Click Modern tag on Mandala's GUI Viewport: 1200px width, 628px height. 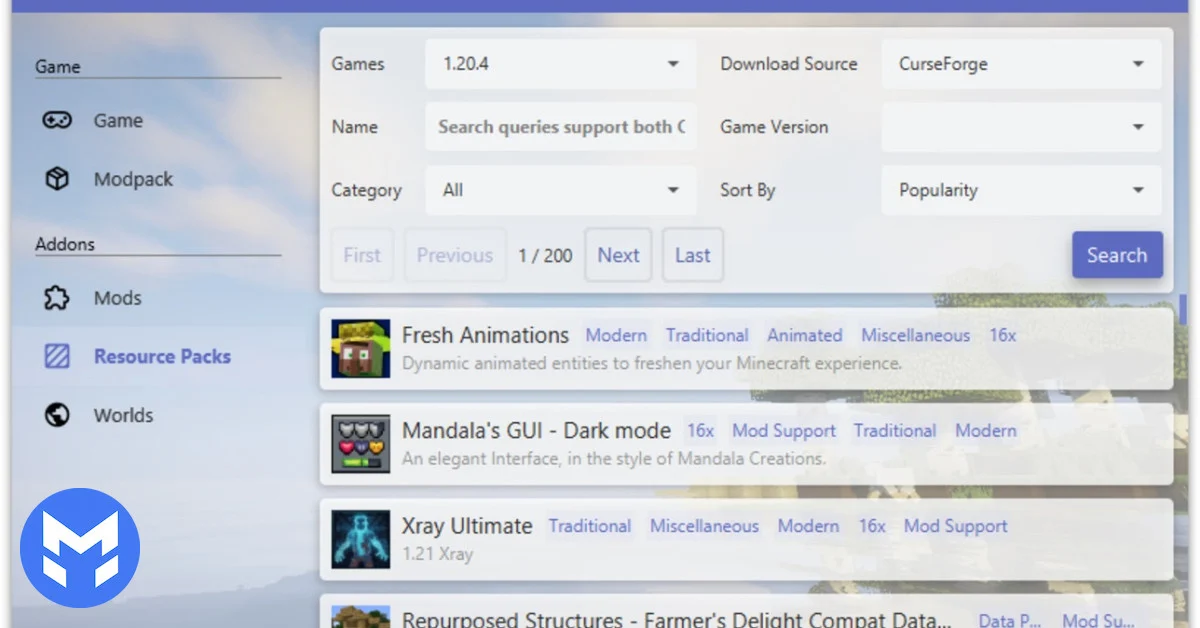tap(986, 431)
